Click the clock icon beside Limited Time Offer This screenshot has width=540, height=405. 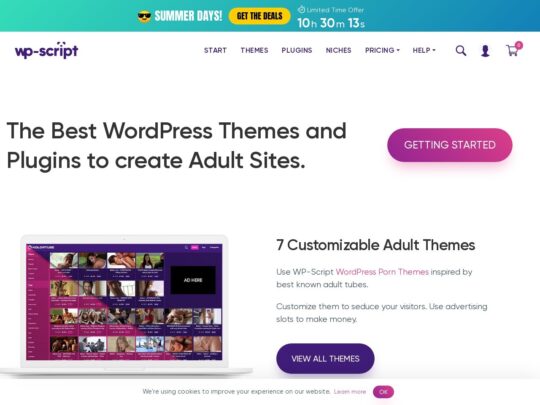pos(301,10)
